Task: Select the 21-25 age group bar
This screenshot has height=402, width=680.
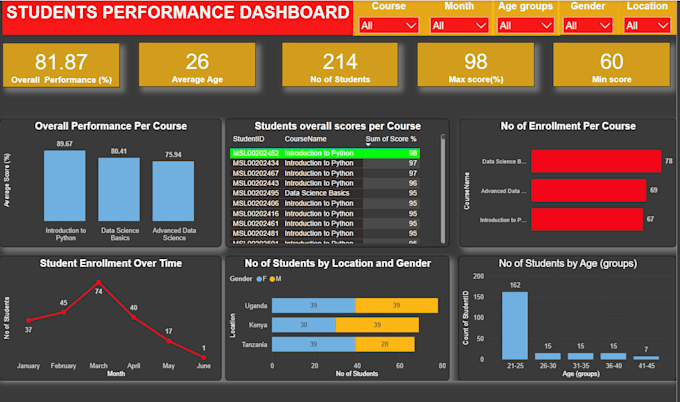Action: [x=515, y=326]
